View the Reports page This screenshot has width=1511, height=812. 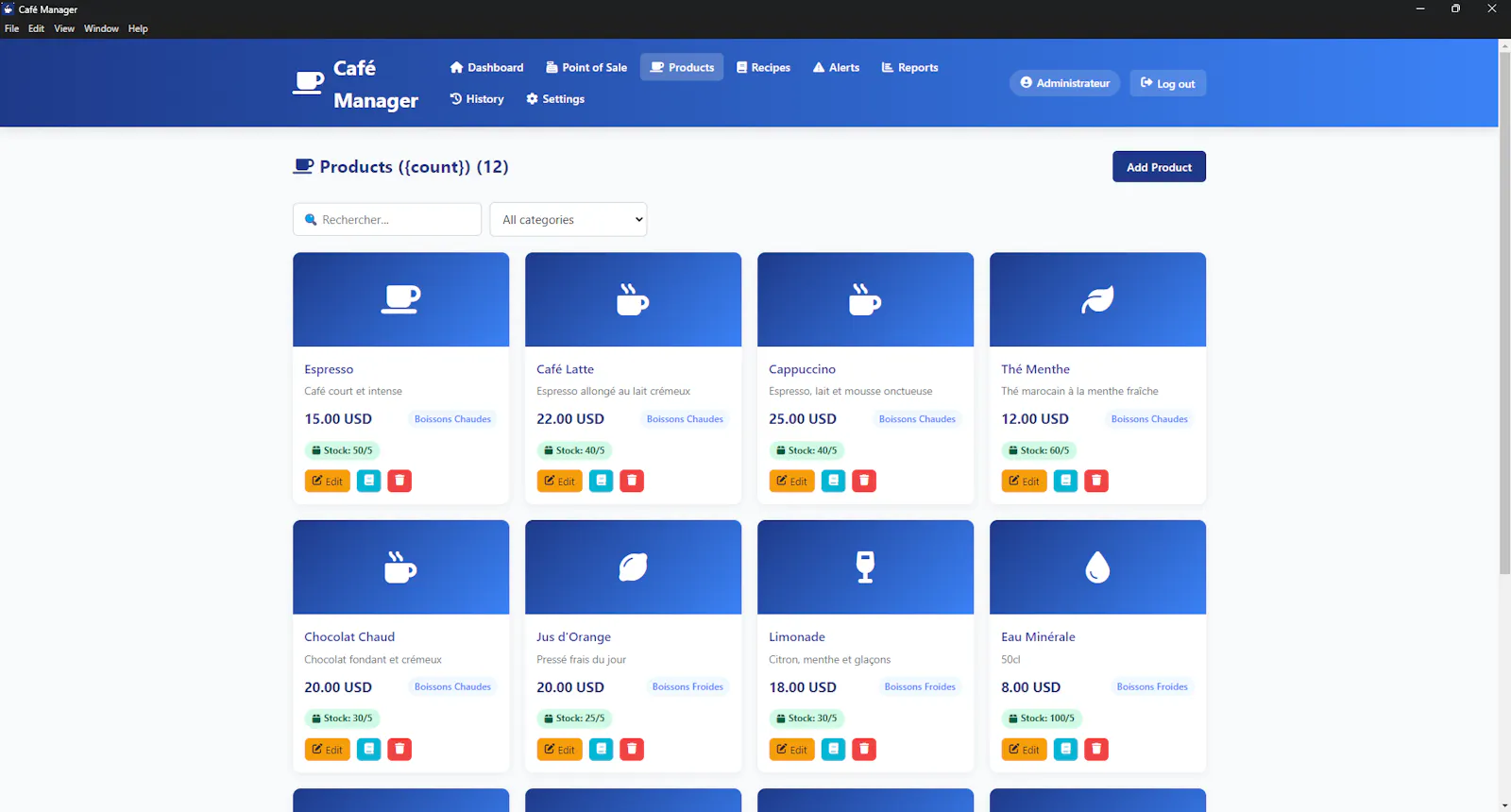(909, 67)
